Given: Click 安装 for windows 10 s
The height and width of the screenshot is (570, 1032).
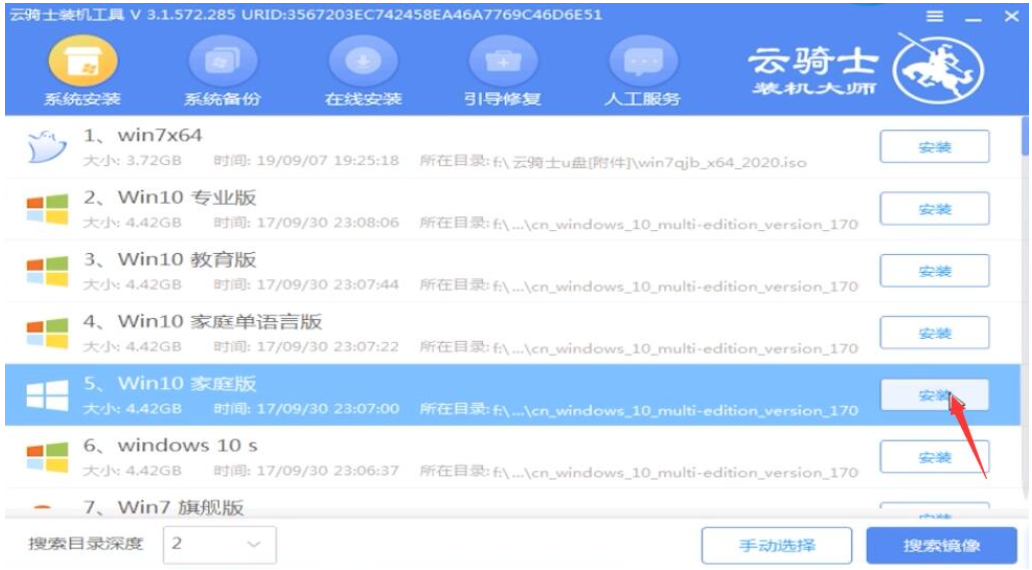Looking at the screenshot, I should [x=933, y=457].
